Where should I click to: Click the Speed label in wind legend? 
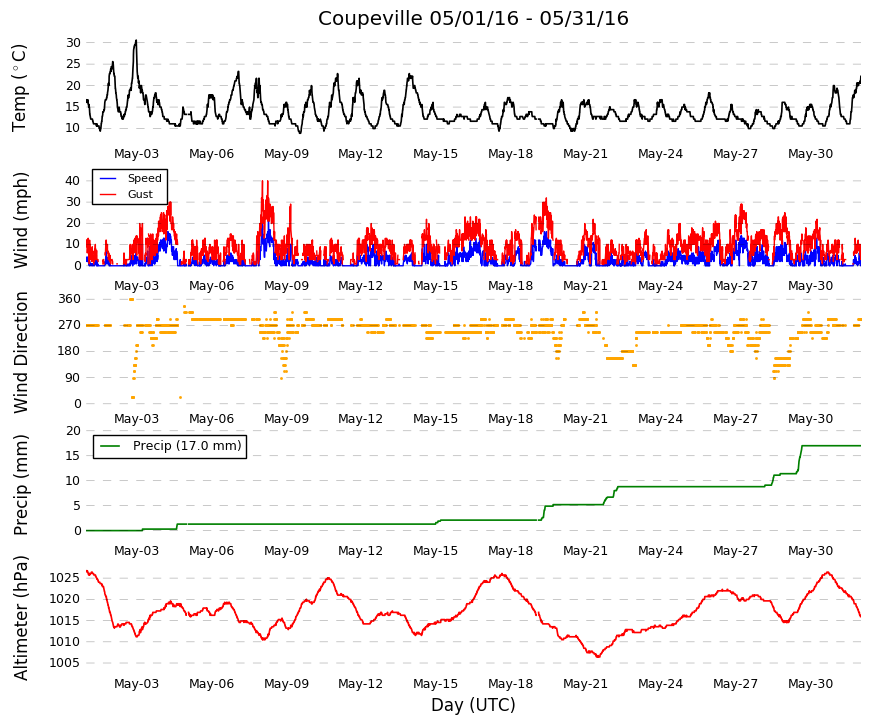tap(144, 178)
